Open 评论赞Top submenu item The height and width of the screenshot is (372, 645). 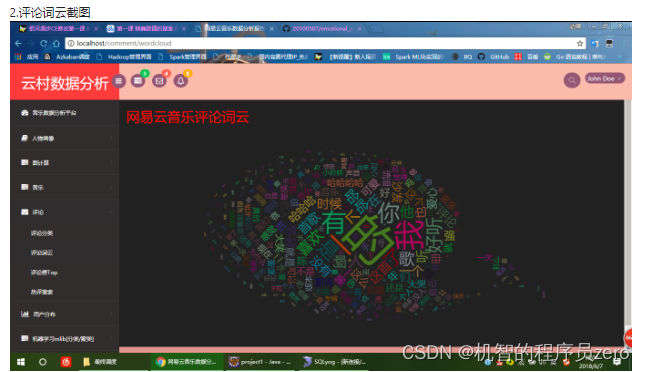click(x=44, y=272)
